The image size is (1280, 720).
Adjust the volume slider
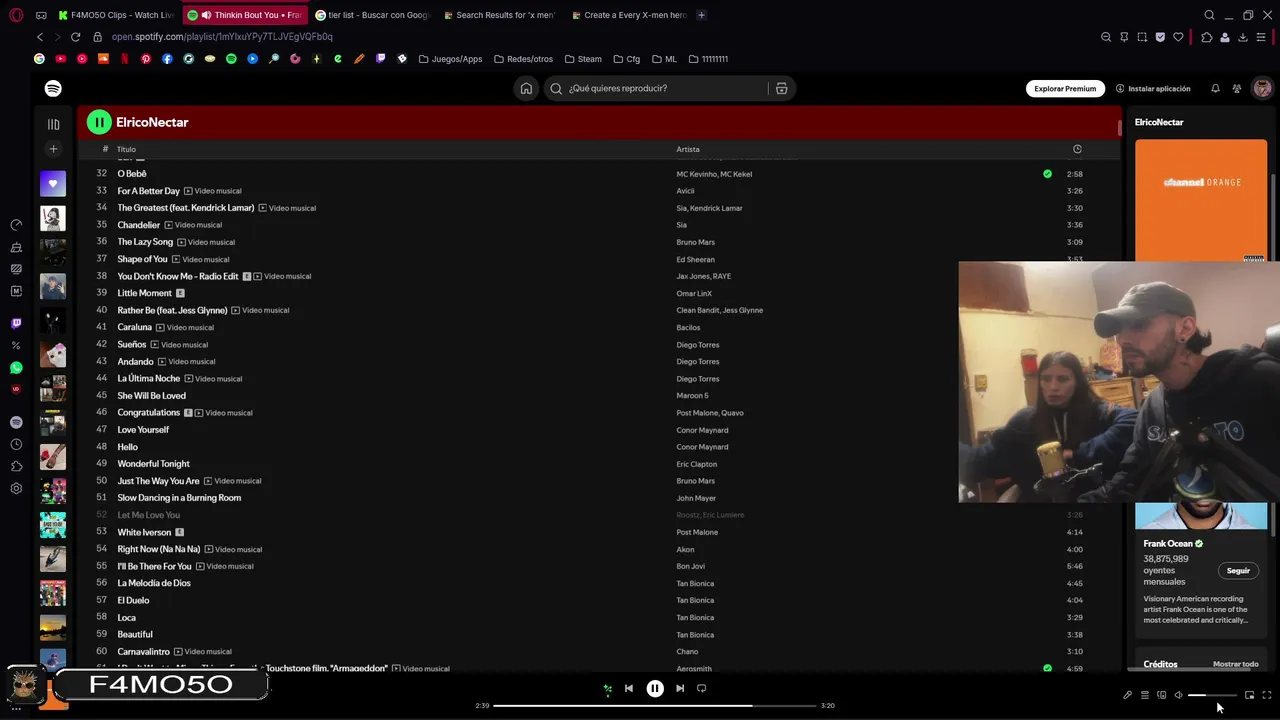click(1211, 695)
